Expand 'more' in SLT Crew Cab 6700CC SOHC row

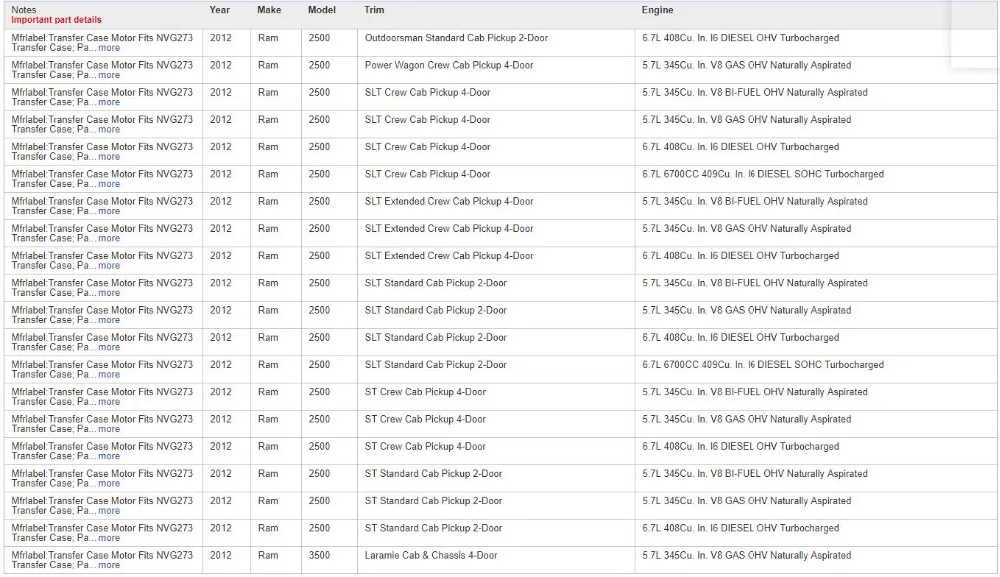(109, 184)
